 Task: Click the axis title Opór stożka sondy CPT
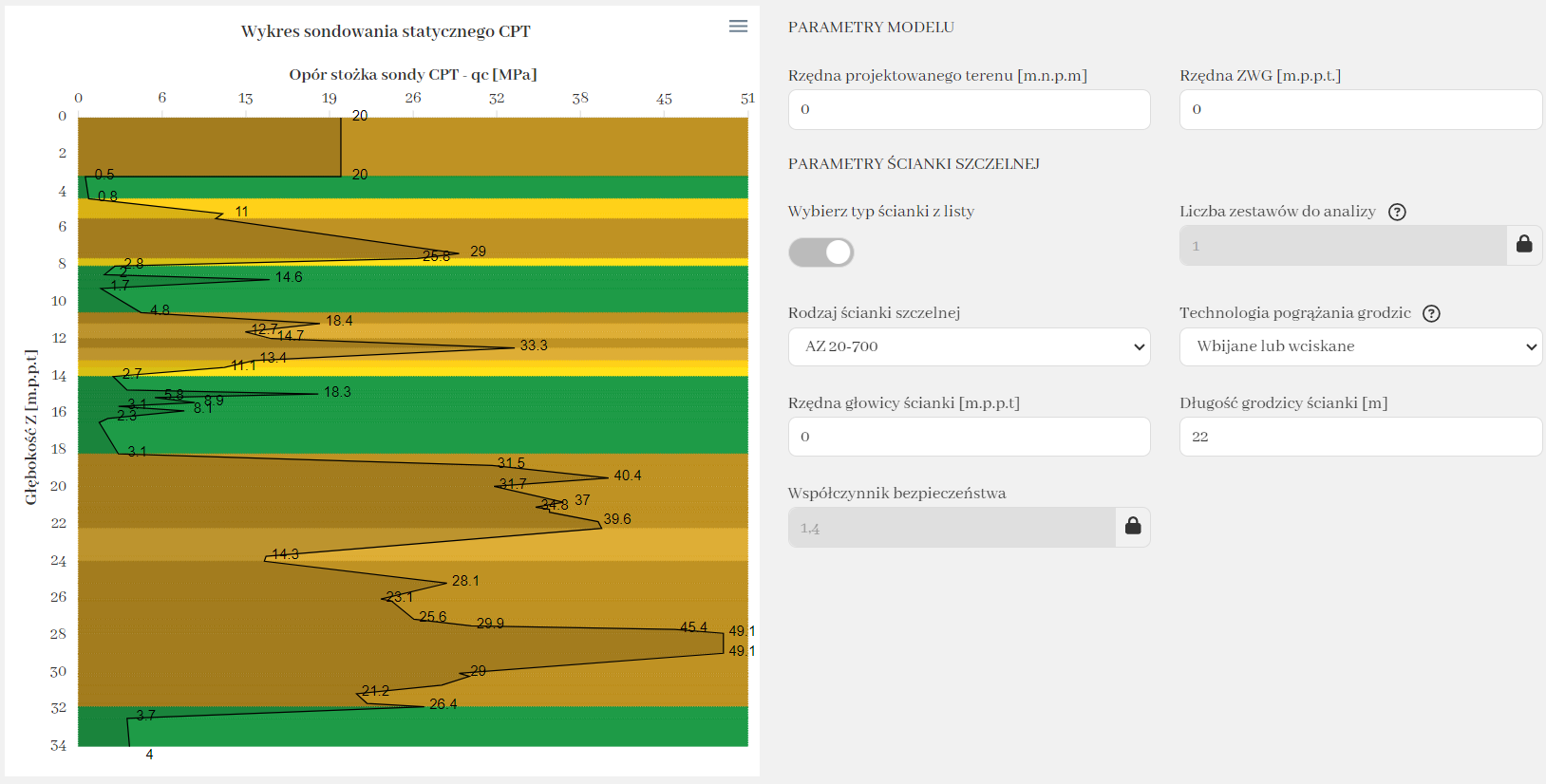[x=413, y=74]
